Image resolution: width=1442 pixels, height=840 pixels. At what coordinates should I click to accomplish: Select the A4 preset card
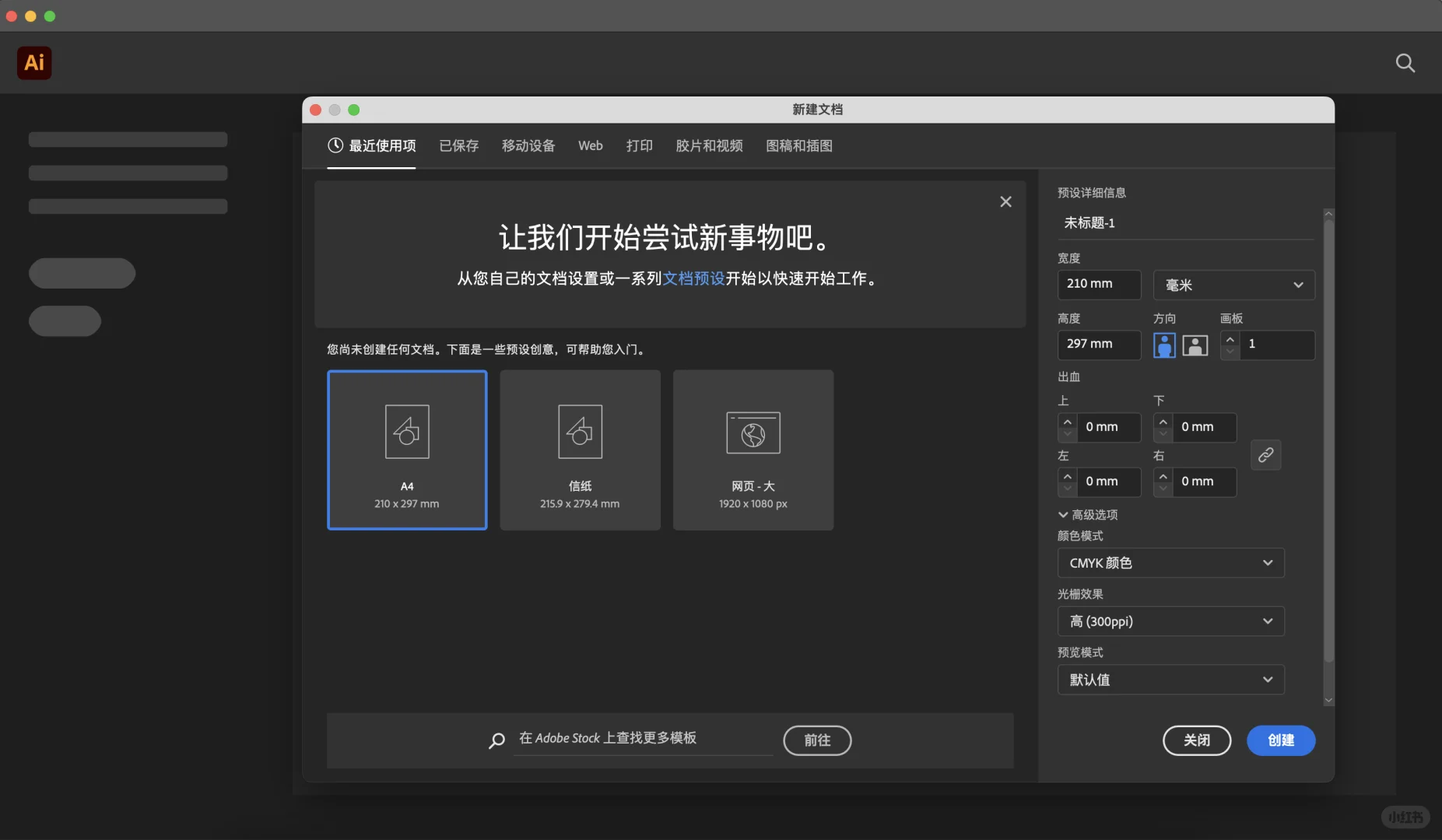406,450
